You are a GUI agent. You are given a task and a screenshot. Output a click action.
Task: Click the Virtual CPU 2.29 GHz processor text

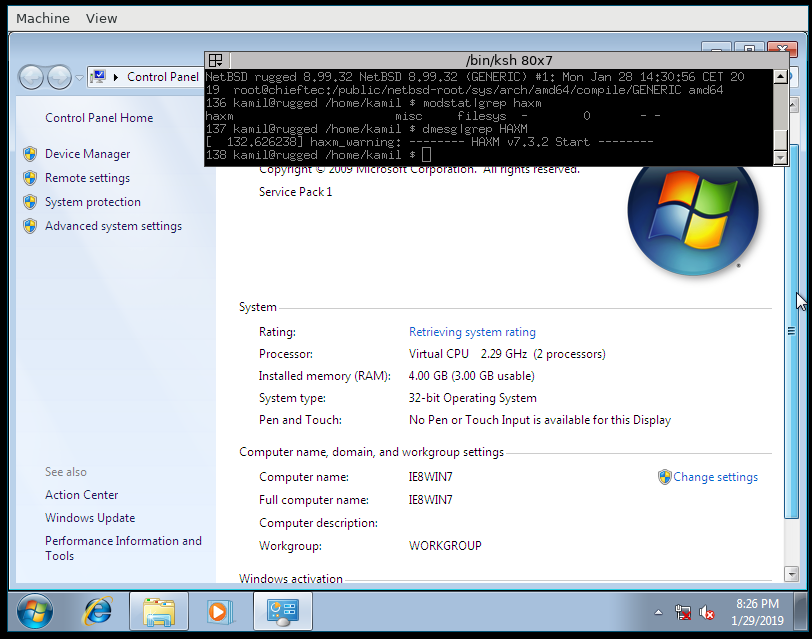(507, 354)
